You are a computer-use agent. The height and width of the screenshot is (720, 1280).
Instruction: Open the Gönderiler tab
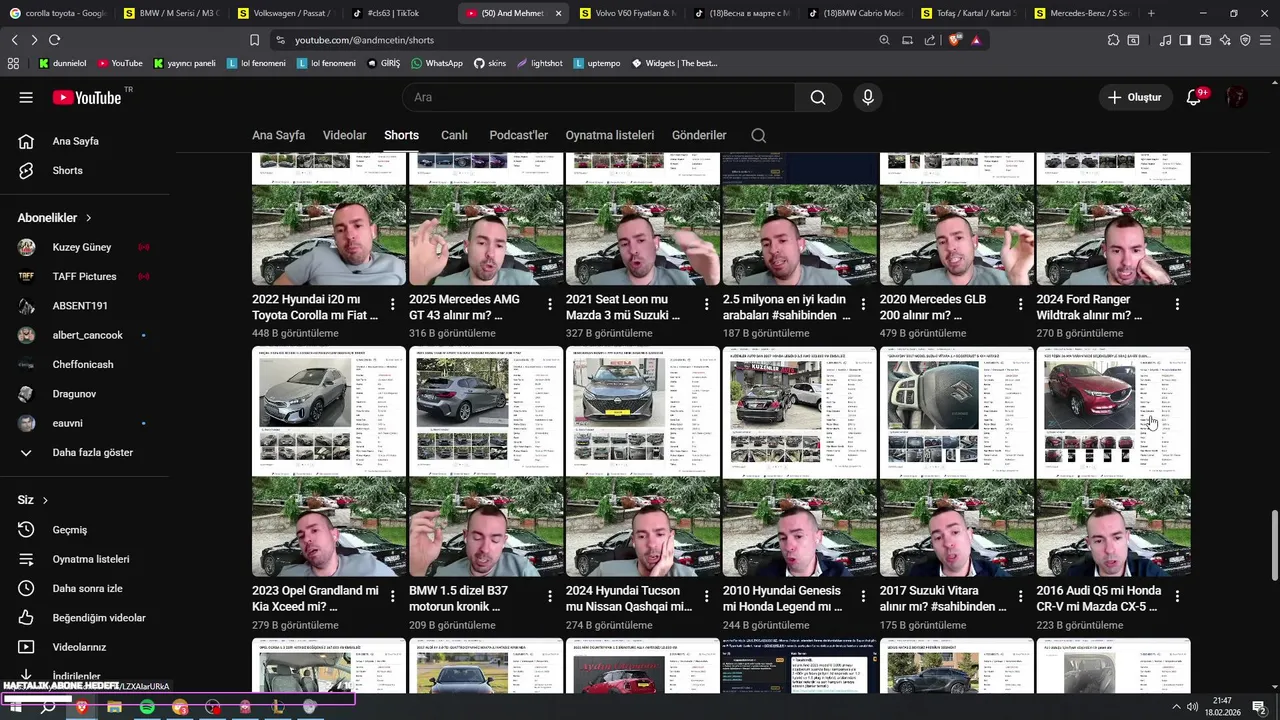[x=699, y=135]
